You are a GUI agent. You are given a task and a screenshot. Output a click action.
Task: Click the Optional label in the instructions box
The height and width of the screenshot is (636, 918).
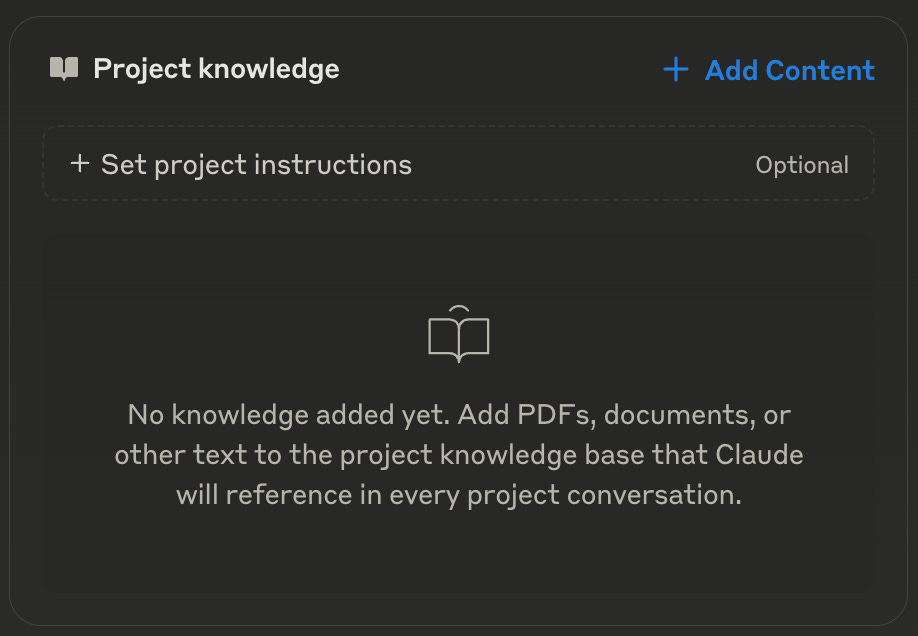tap(802, 165)
